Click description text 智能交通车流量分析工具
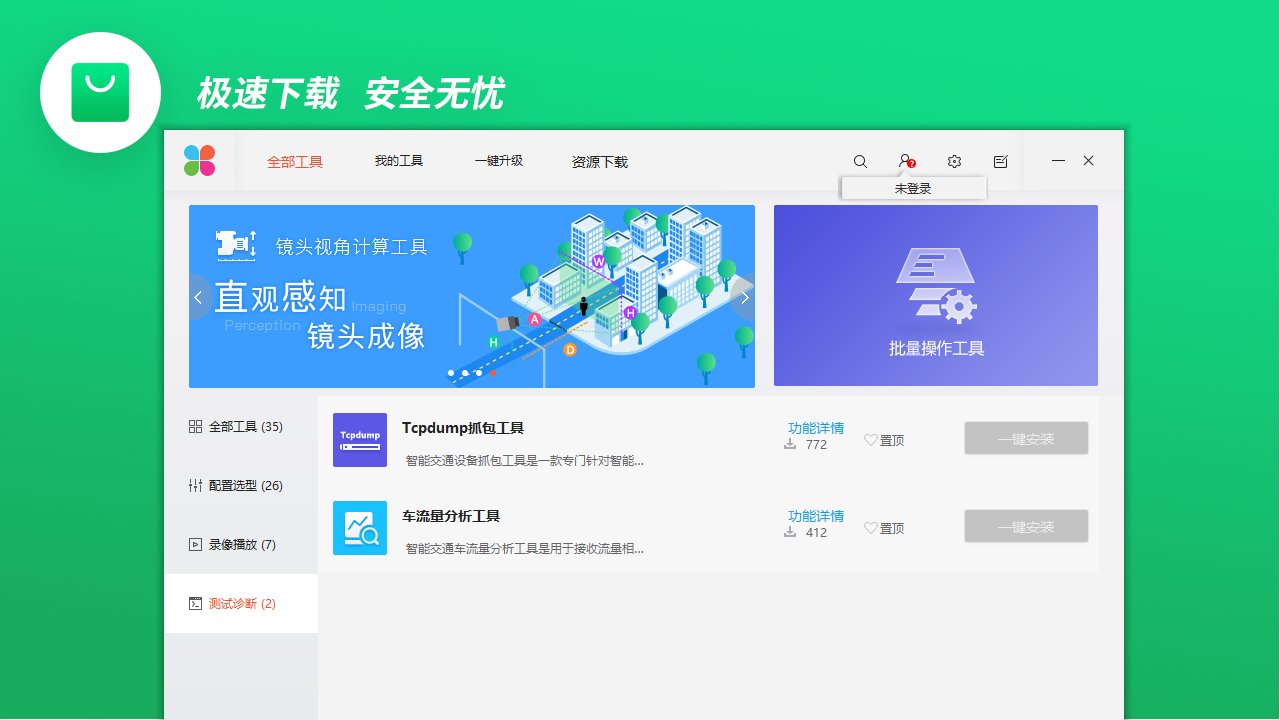The height and width of the screenshot is (720, 1280). click(x=525, y=549)
